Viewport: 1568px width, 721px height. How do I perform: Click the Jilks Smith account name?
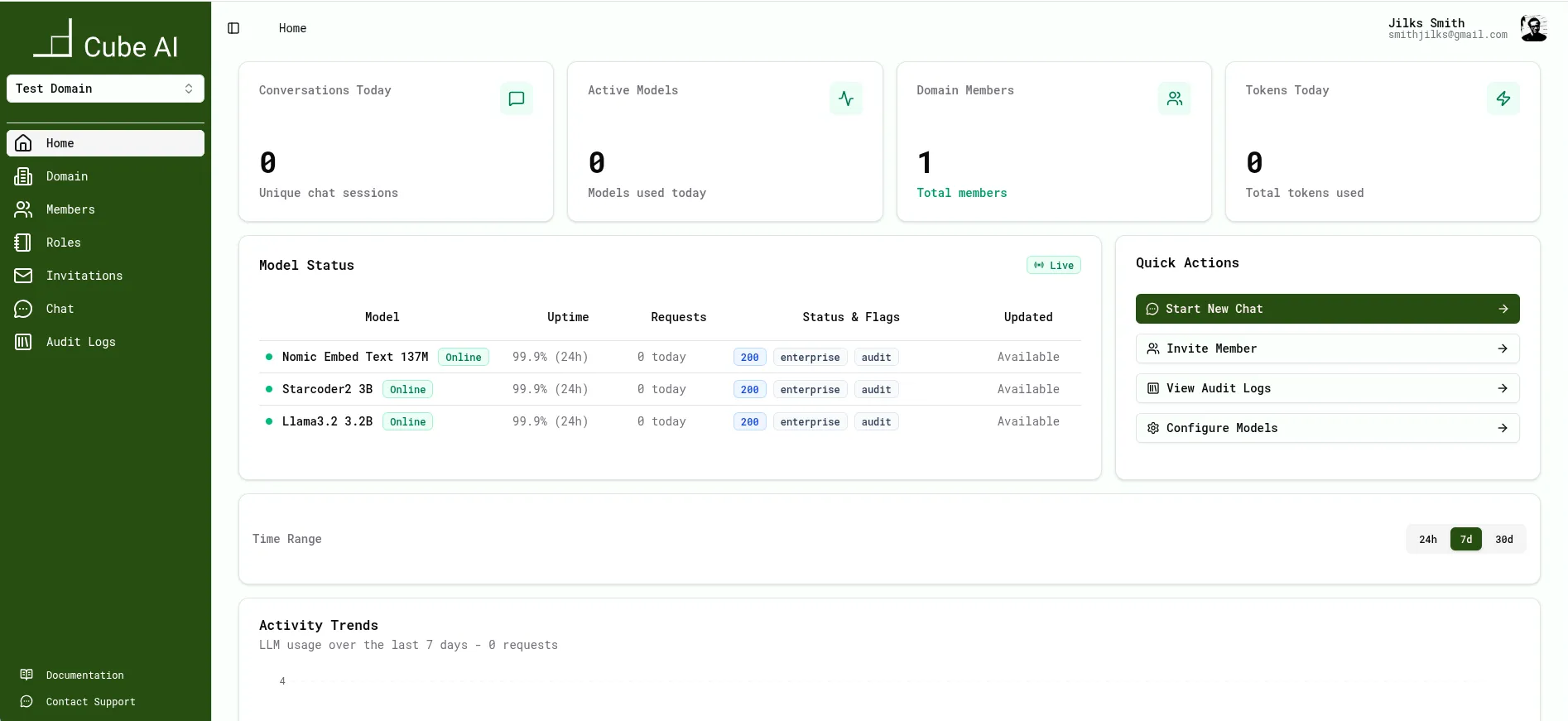click(1426, 23)
